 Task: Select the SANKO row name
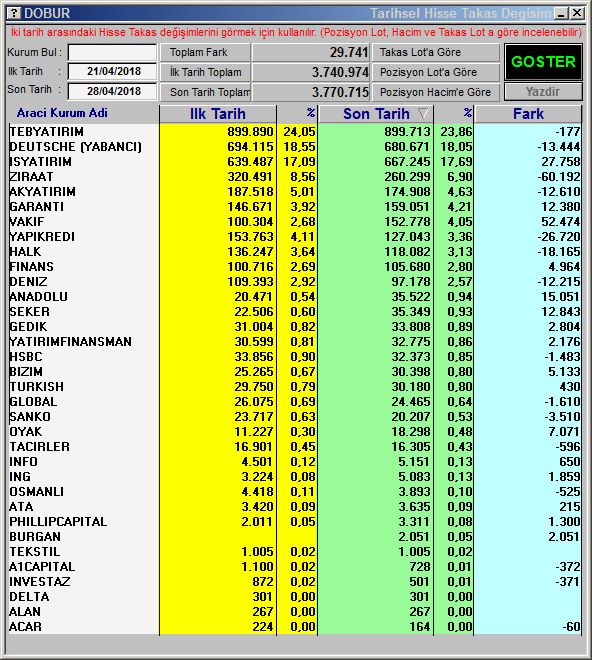[x=30, y=417]
